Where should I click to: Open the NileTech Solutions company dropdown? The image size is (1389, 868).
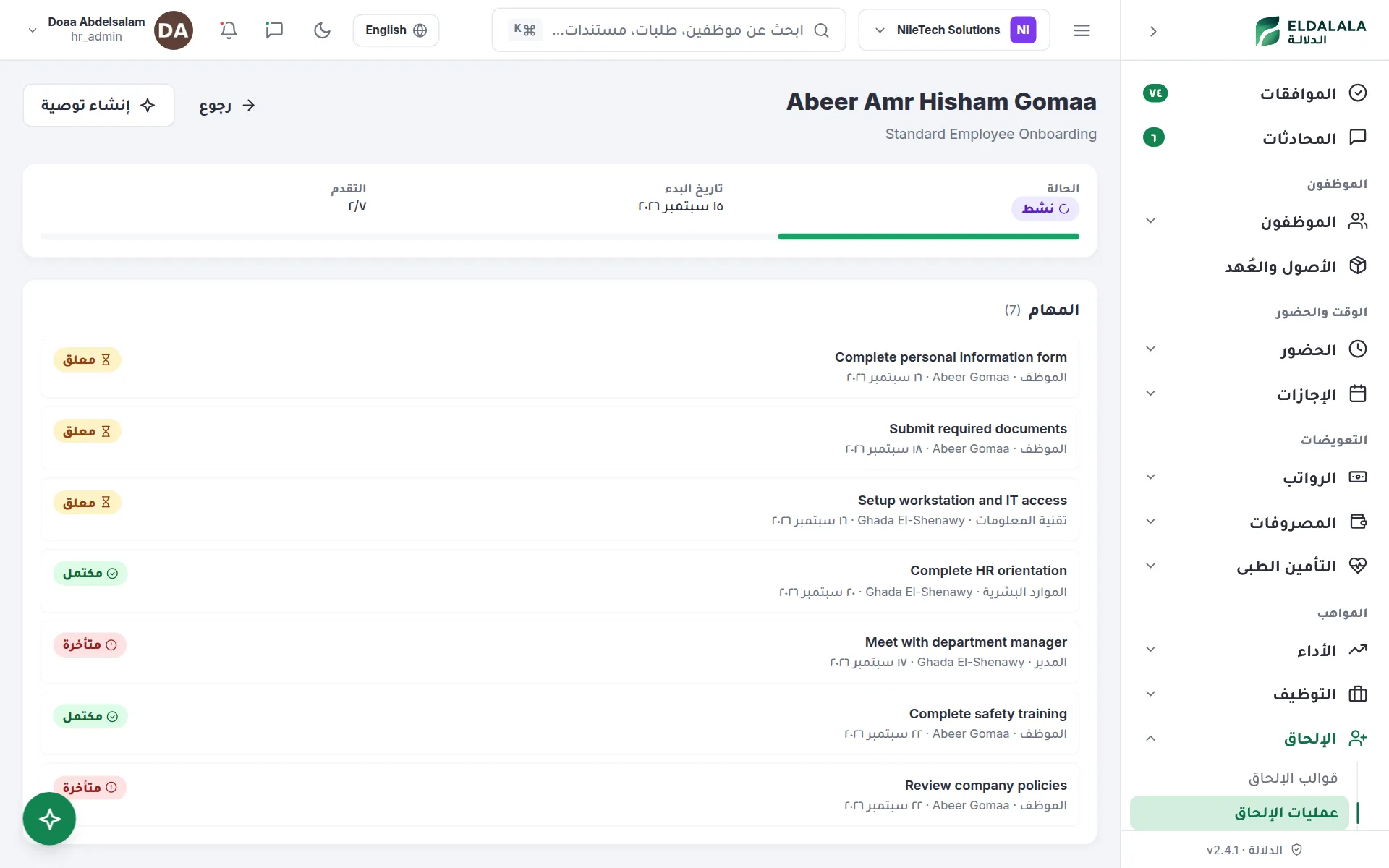(953, 30)
